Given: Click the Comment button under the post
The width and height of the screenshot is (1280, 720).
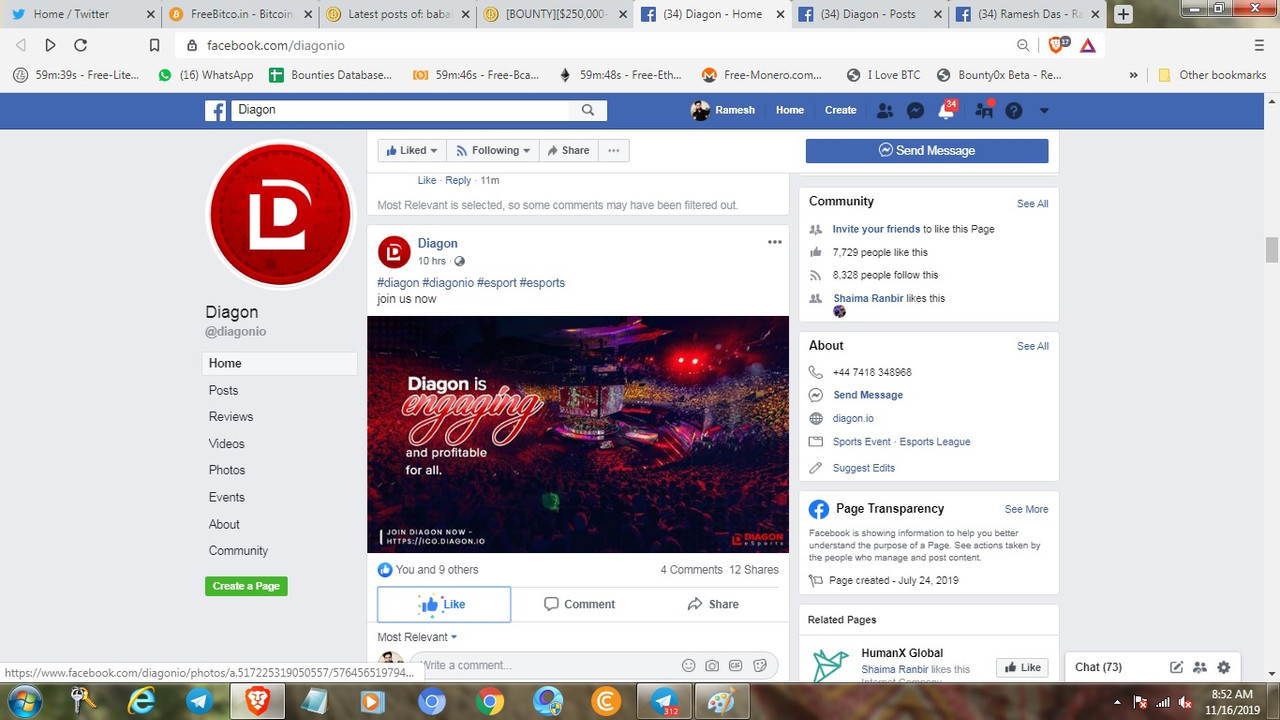Looking at the screenshot, I should pyautogui.click(x=579, y=604).
